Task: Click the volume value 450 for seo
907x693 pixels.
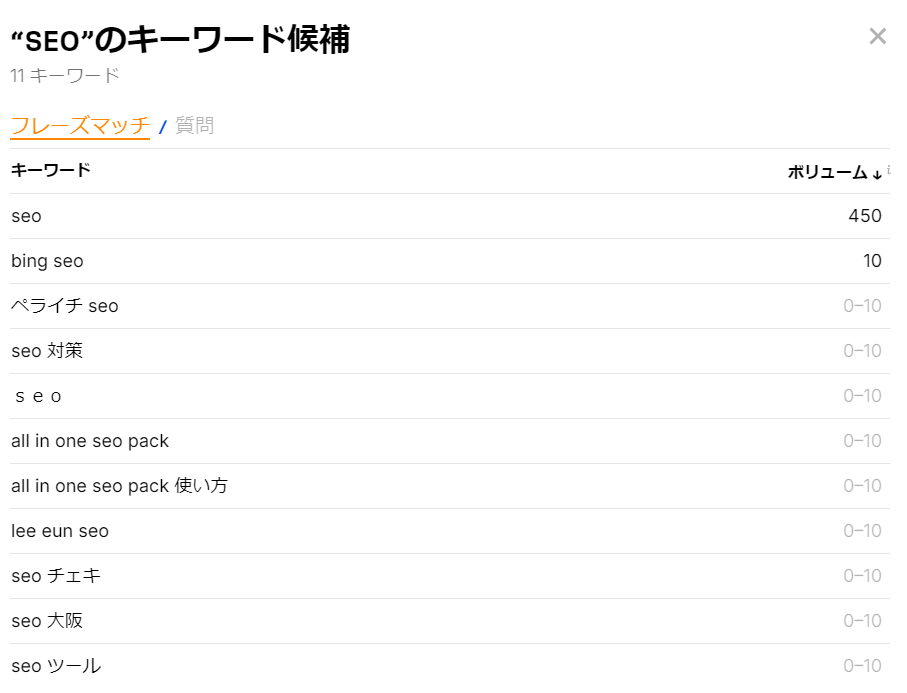Action: click(868, 216)
